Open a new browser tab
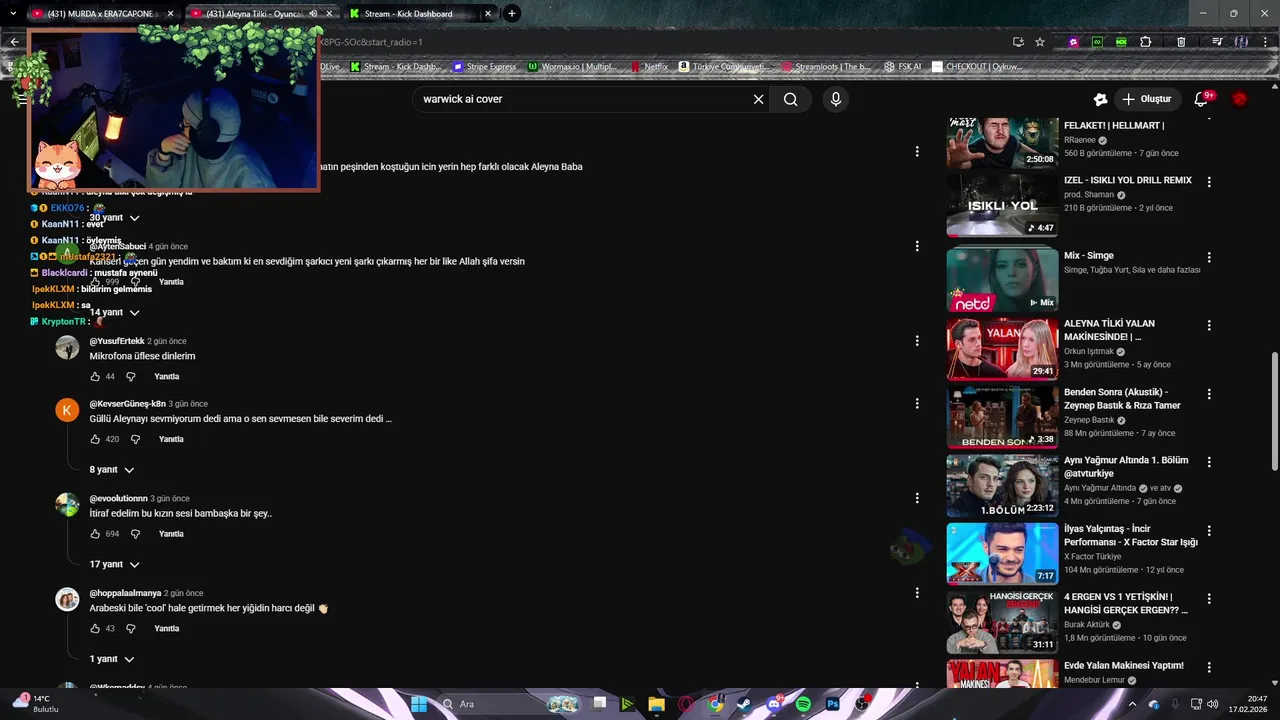The image size is (1280, 720). click(512, 14)
